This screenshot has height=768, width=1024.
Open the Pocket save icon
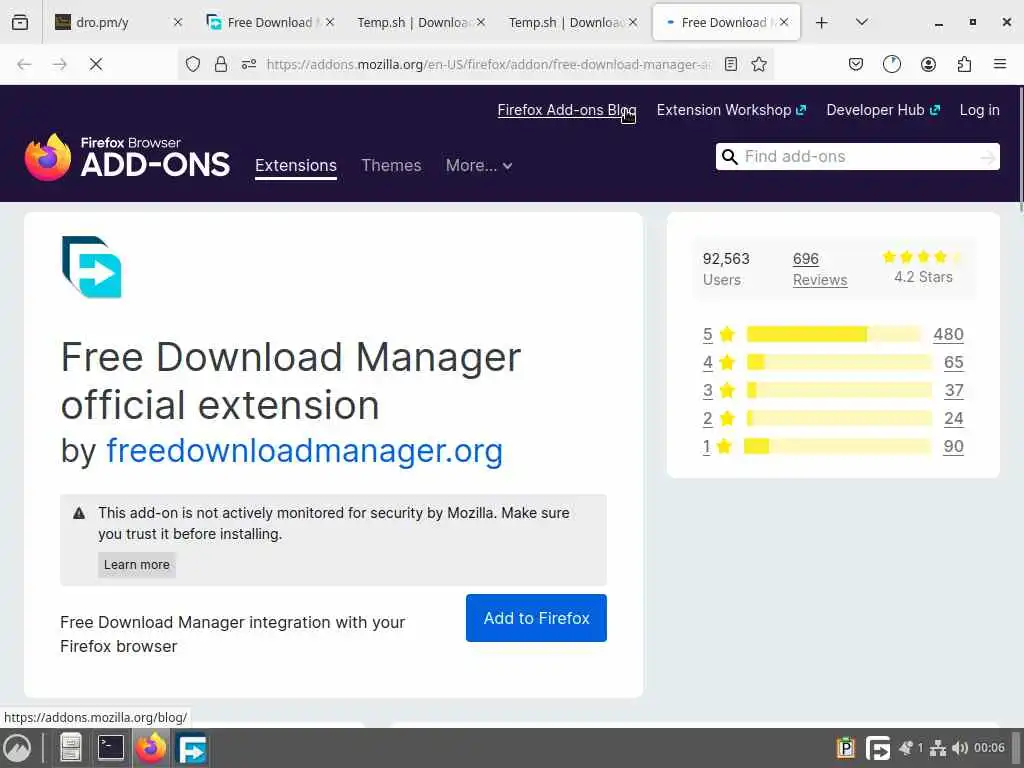pyautogui.click(x=856, y=64)
